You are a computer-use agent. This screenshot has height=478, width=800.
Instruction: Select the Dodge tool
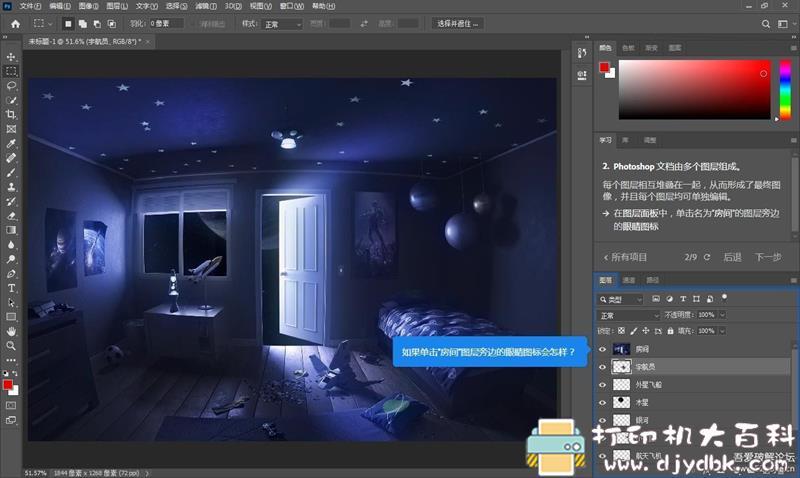[11, 259]
